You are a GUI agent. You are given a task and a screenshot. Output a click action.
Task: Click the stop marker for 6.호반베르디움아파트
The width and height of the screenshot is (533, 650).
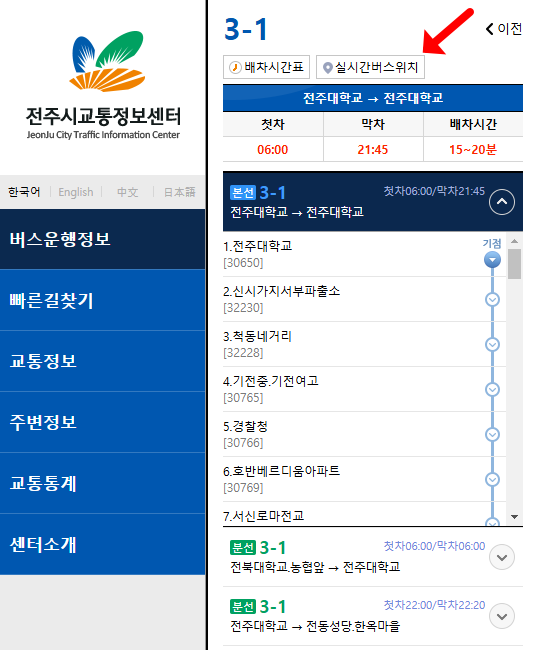coord(492,479)
